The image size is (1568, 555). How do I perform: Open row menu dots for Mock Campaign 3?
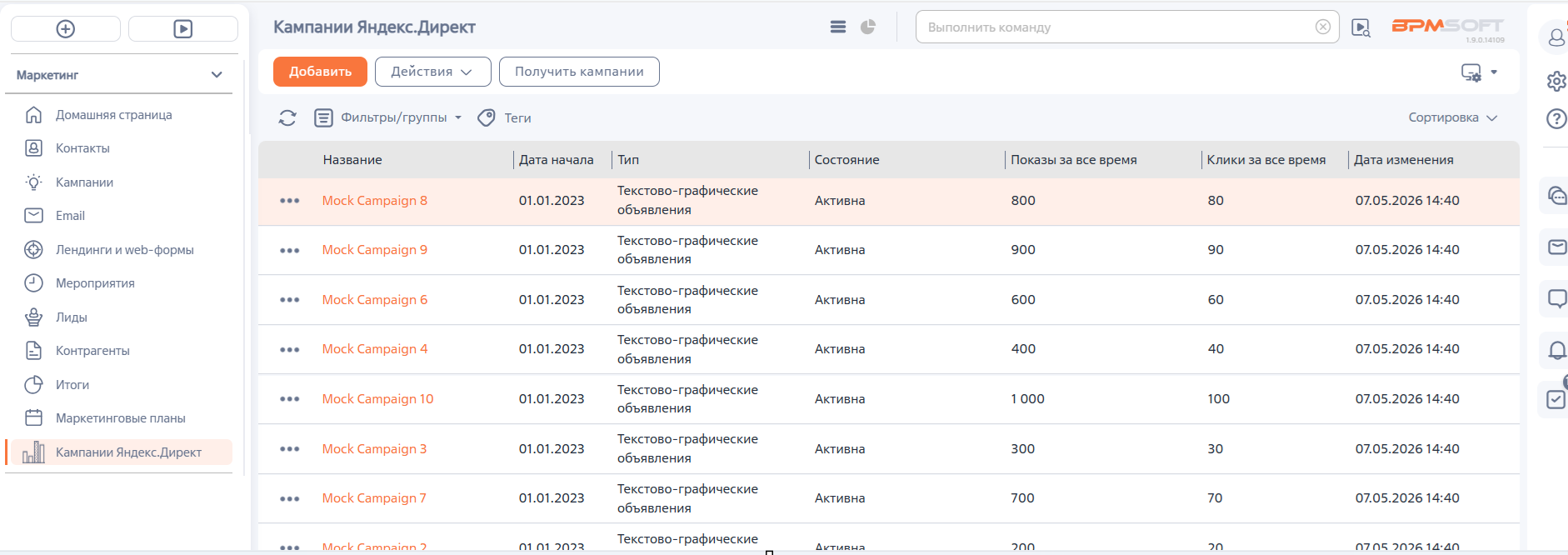click(x=290, y=449)
